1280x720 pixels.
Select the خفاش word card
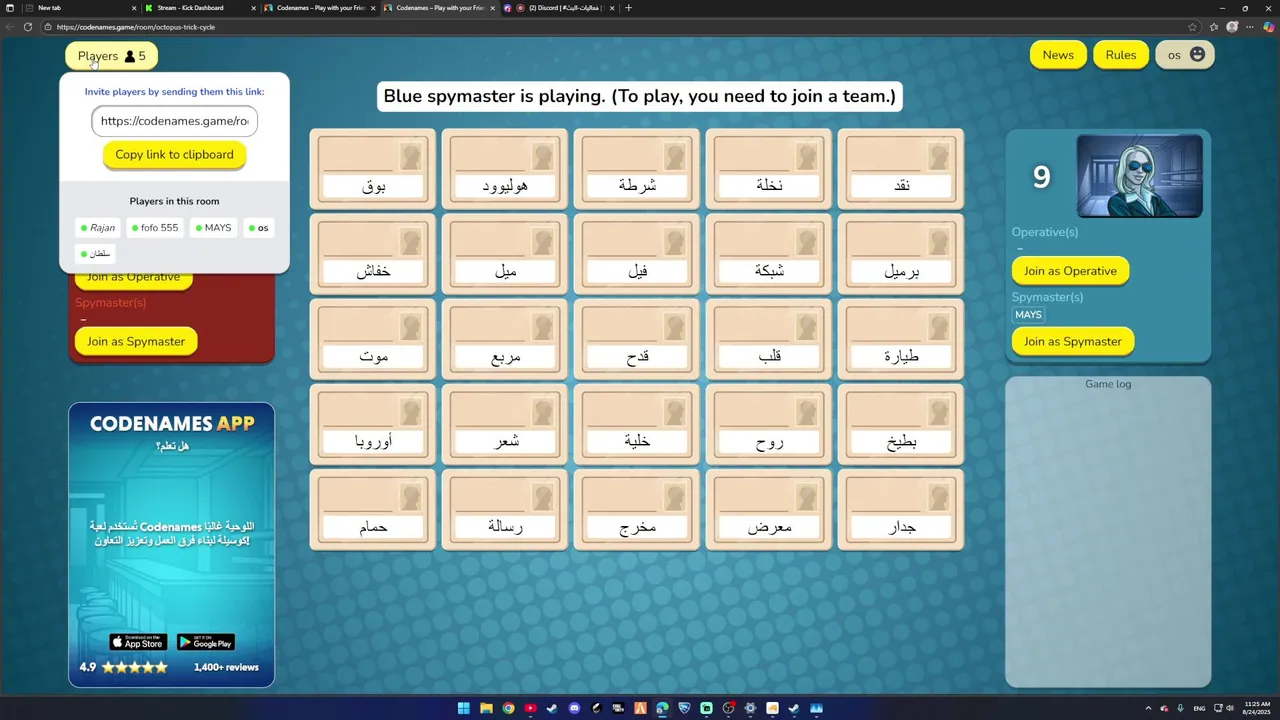(x=373, y=254)
